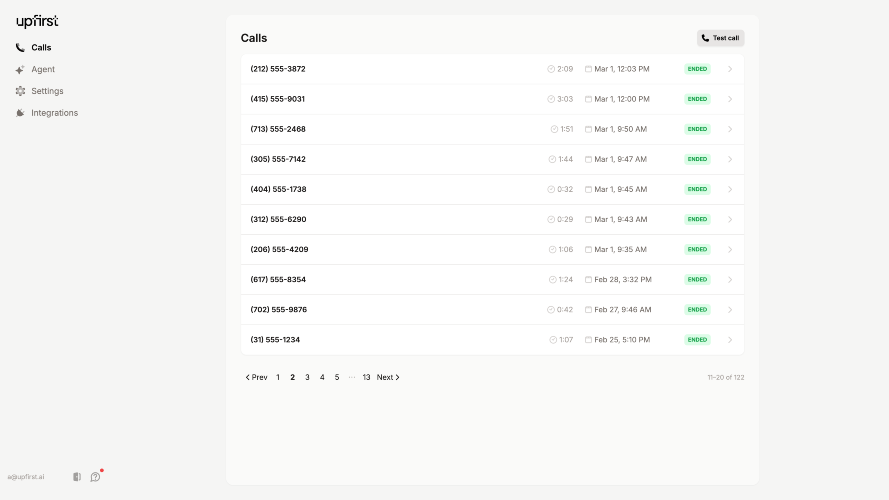Click the 11–20 of 122 count
The height and width of the screenshot is (500, 889).
point(726,378)
